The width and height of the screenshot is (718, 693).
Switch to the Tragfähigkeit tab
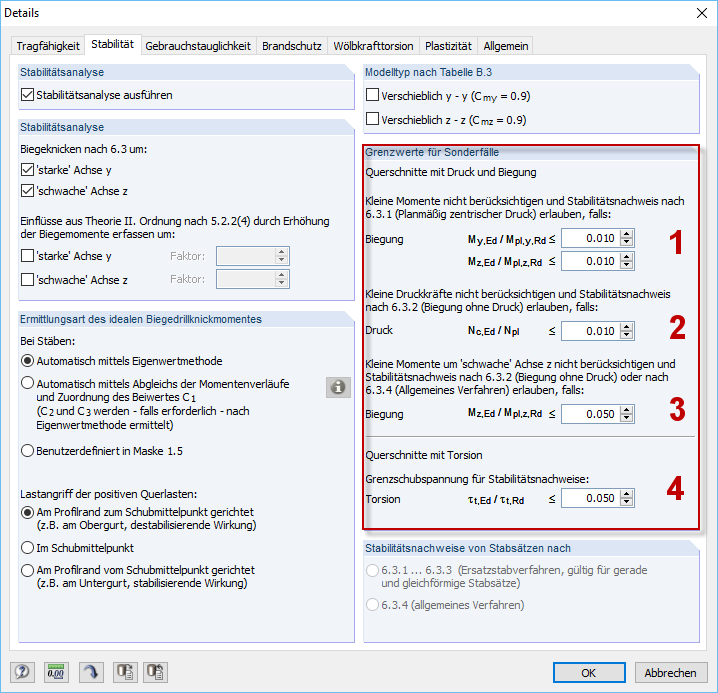(48, 46)
